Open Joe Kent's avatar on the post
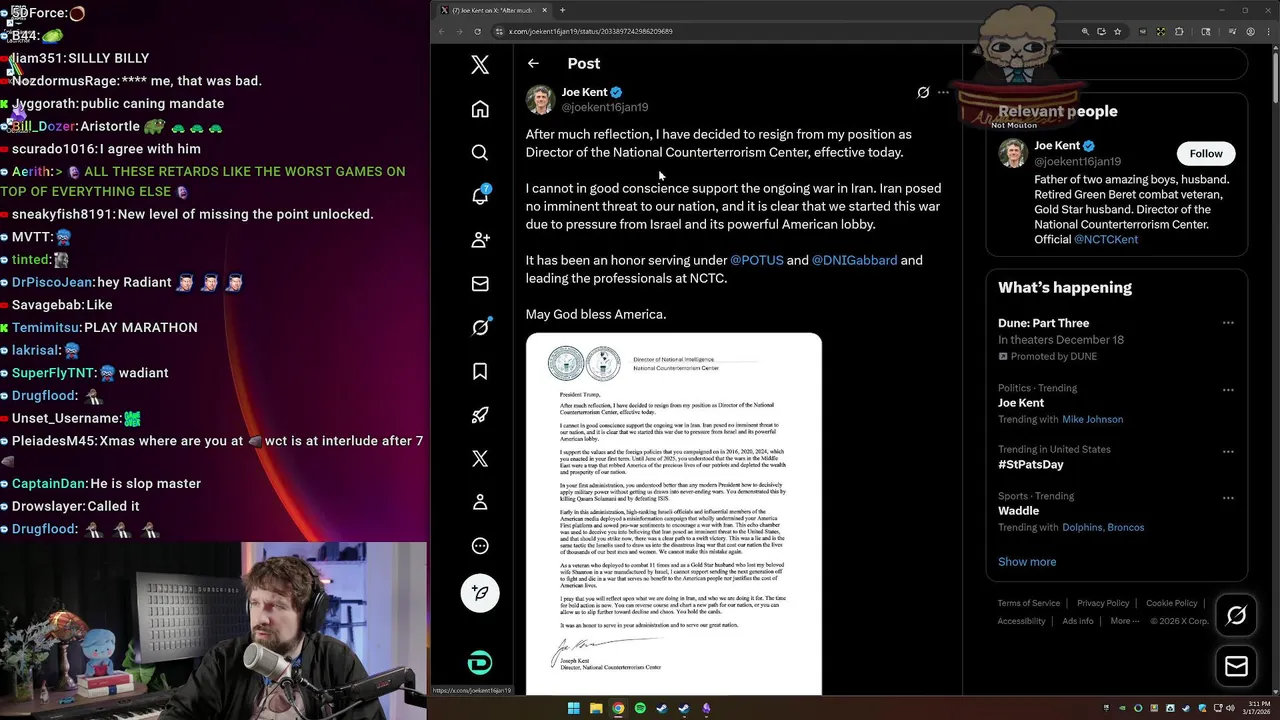 point(540,99)
